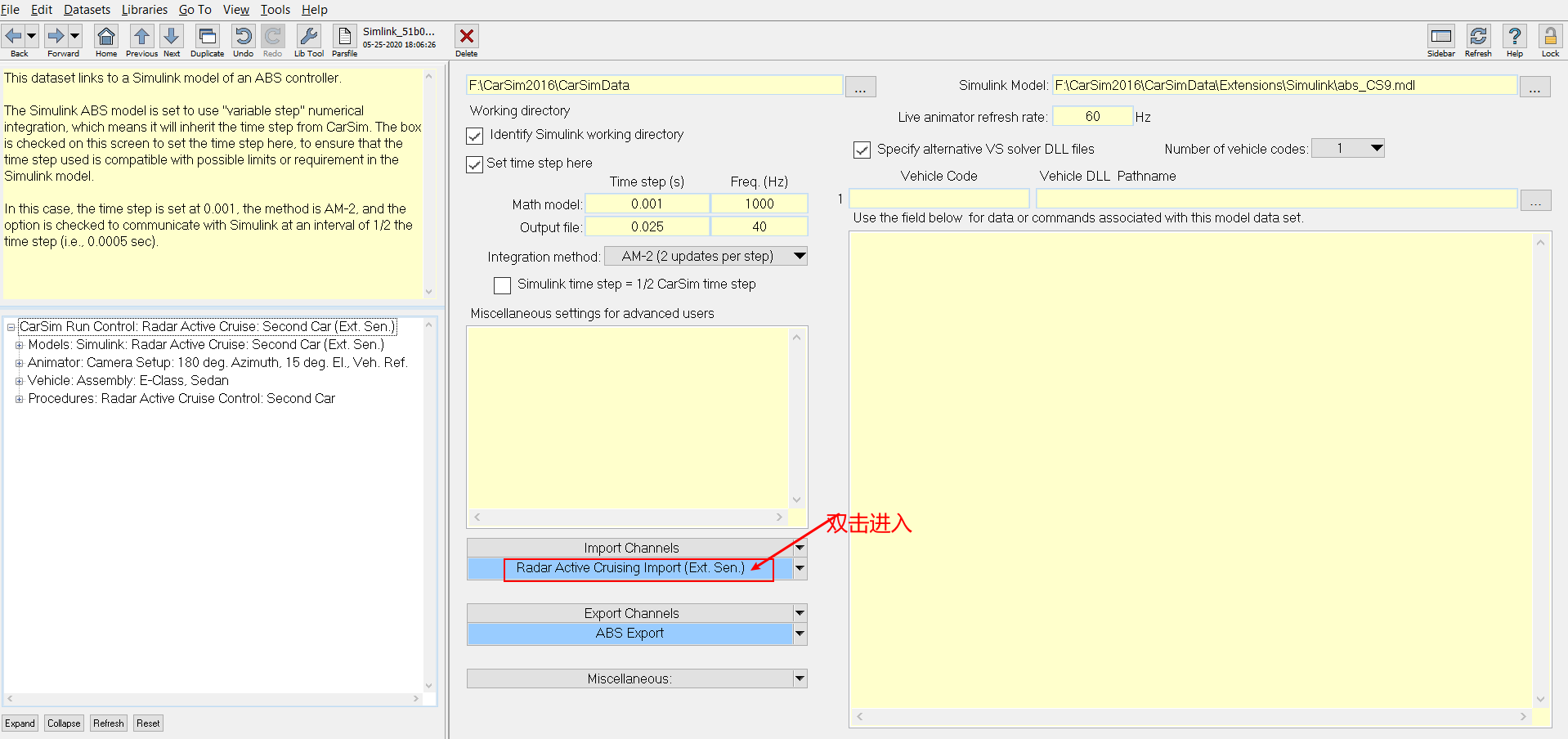Browse Vehicle DLL Pathname ellipsis button
The height and width of the screenshot is (739, 1568).
coord(1535,201)
